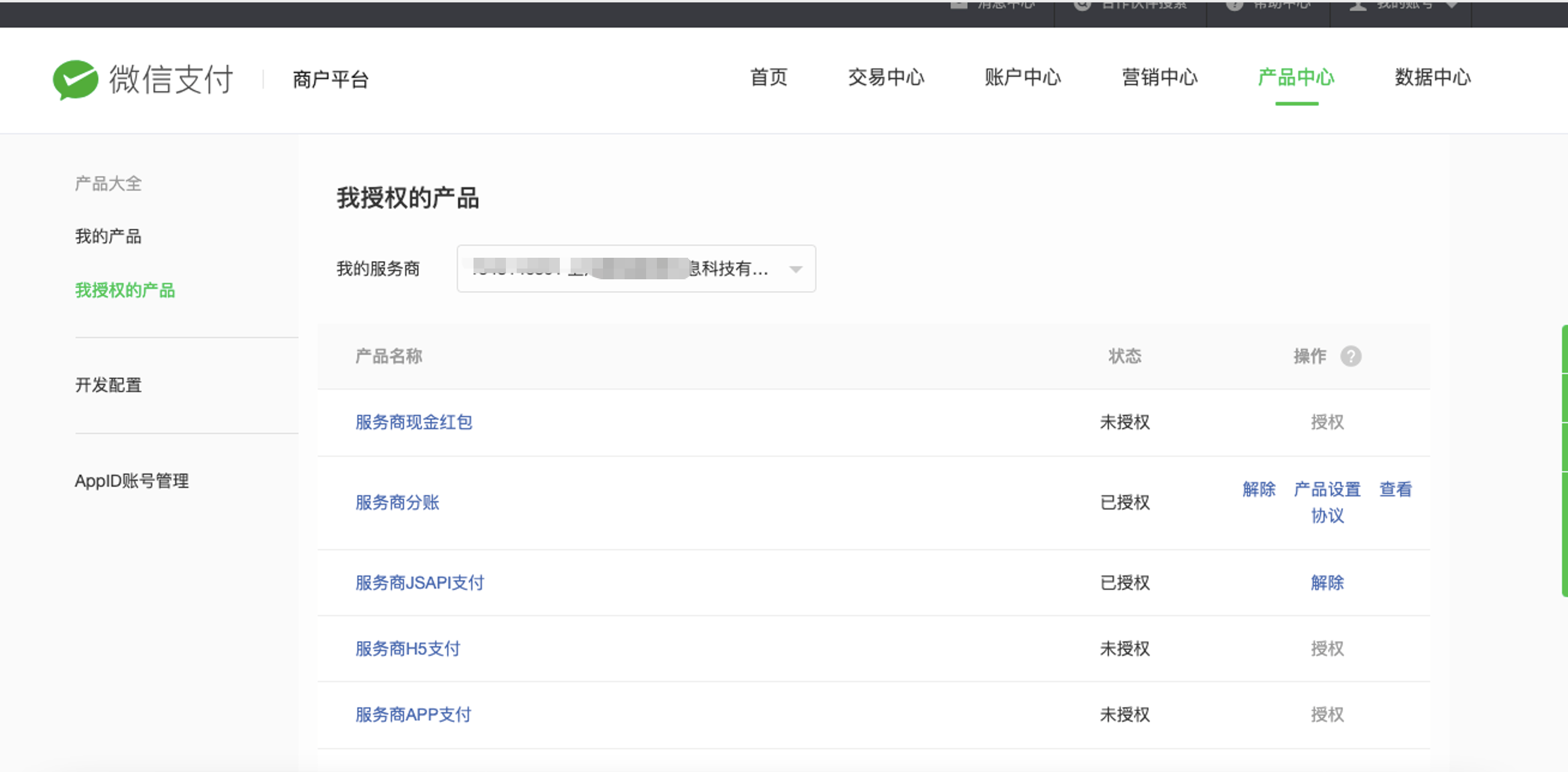Click 授权 for 服务商现金红包
The width and height of the screenshot is (1568, 772).
click(x=1326, y=422)
